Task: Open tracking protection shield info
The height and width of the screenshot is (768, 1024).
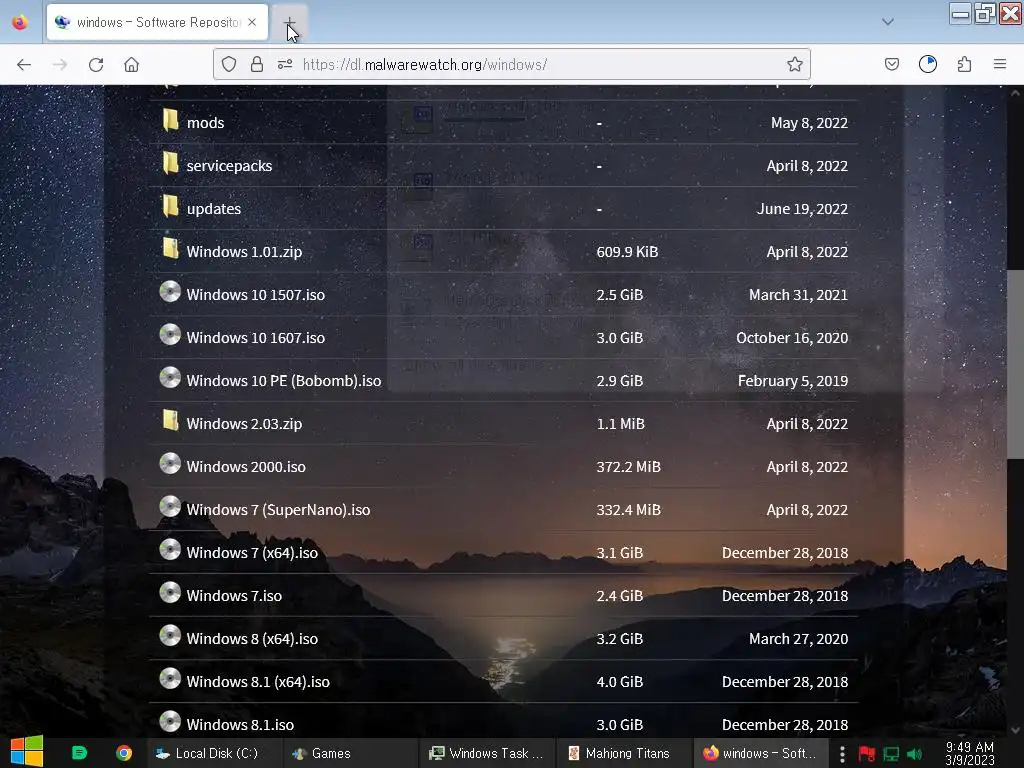Action: [229, 64]
